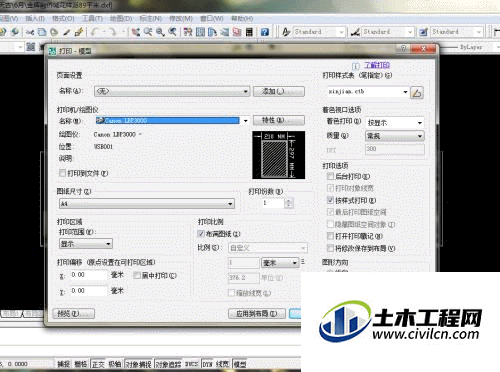Toggle the 对象捕捉 status bar button
The width and height of the screenshot is (500, 372).
click(x=139, y=364)
